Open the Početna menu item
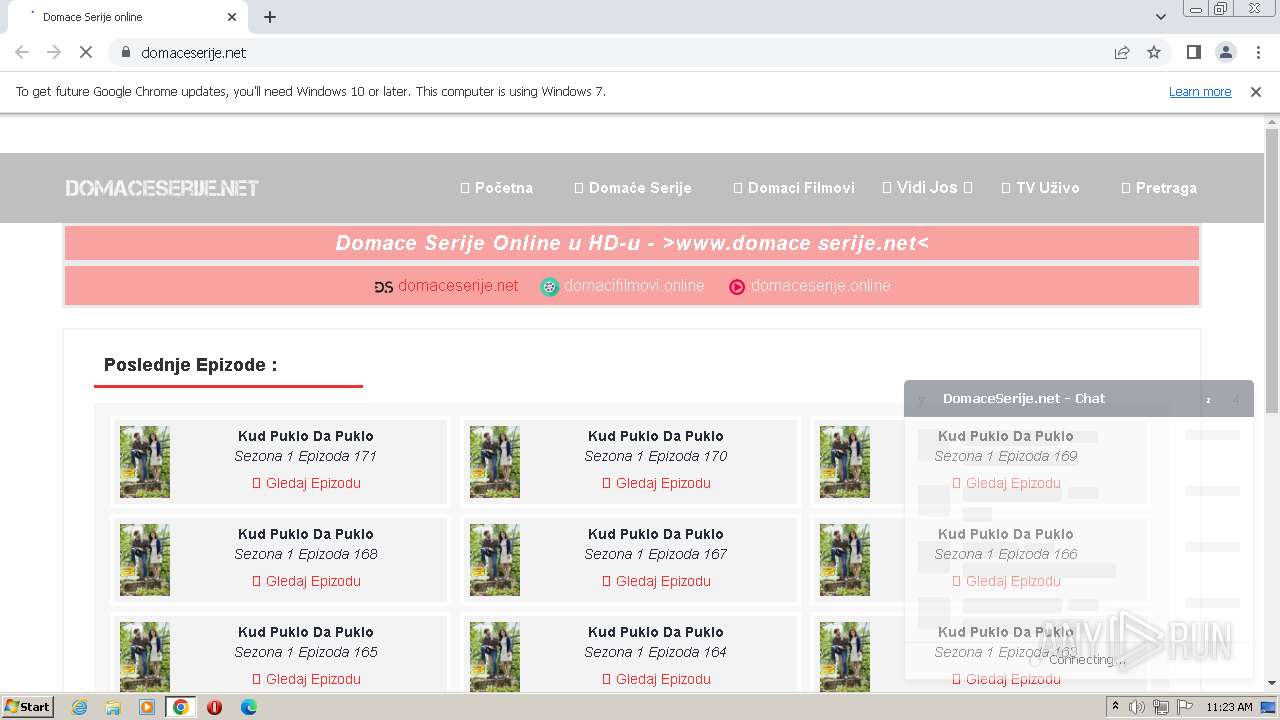 coord(496,188)
